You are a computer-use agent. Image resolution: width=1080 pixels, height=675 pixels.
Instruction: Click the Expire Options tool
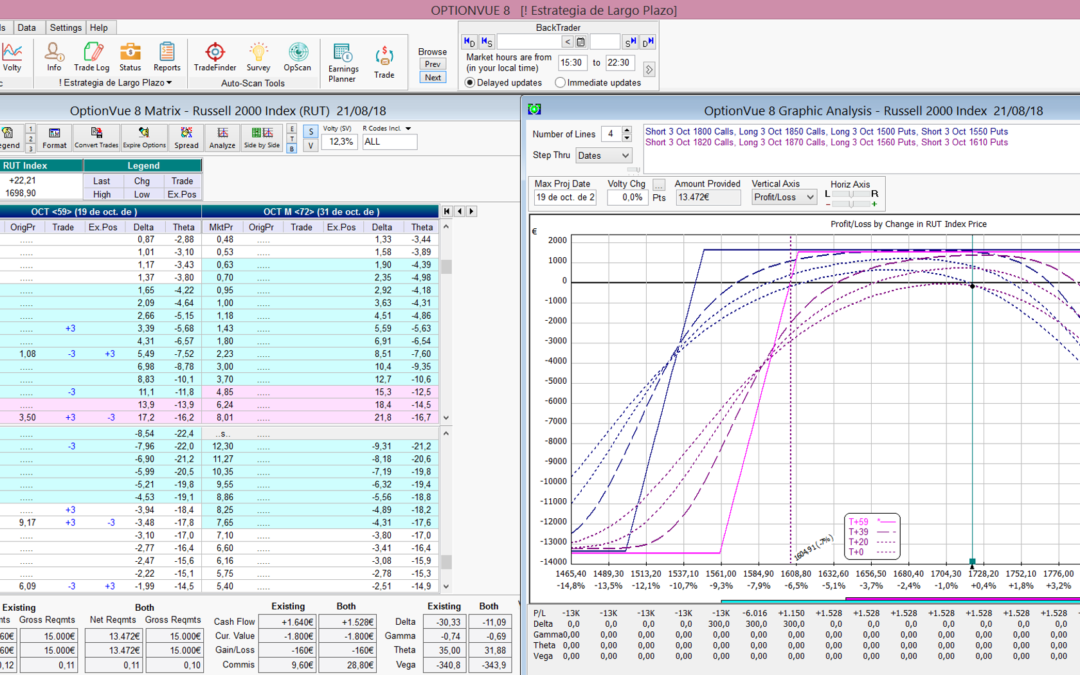(x=145, y=138)
